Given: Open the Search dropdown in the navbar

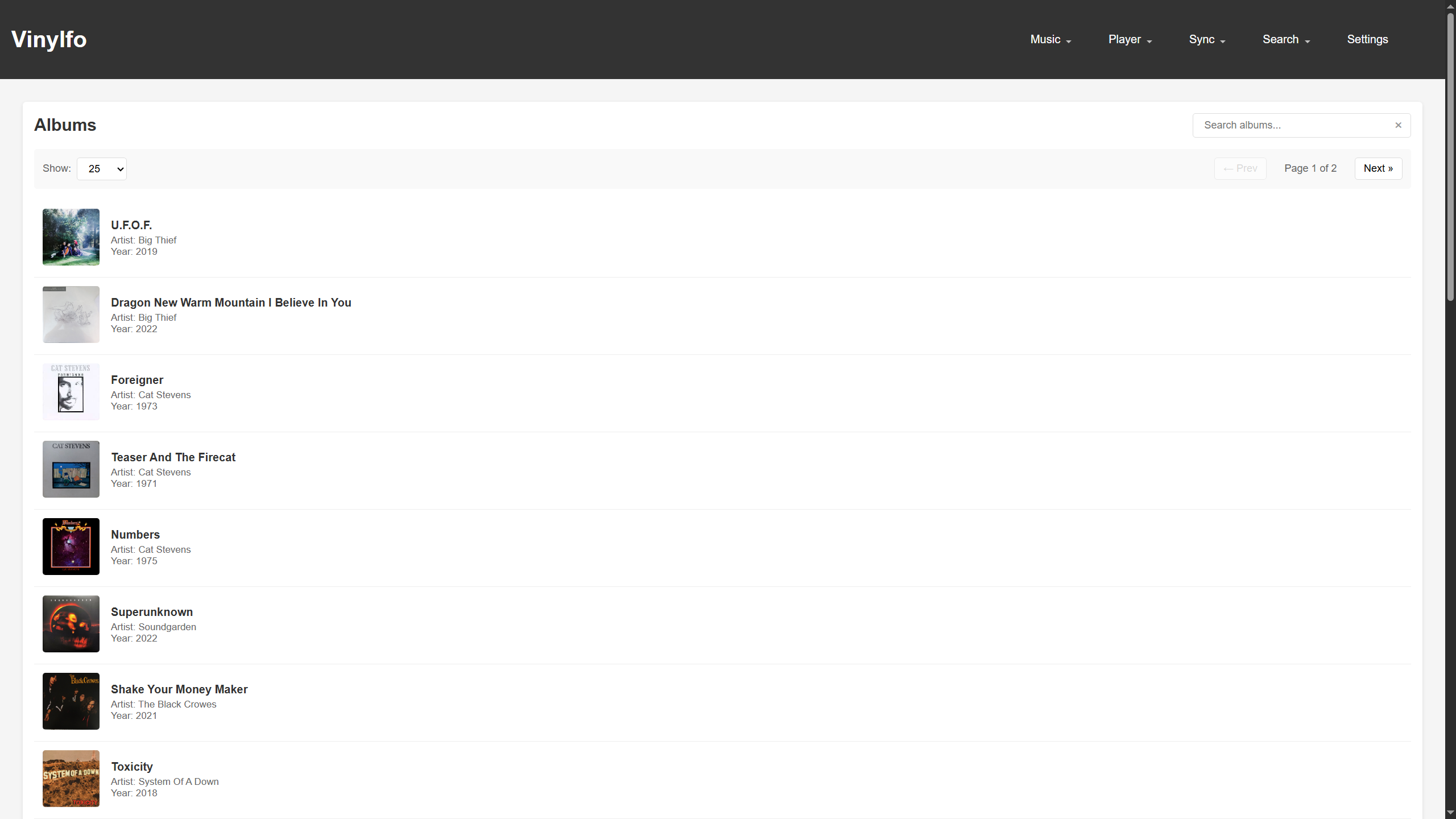Looking at the screenshot, I should coord(1285,39).
